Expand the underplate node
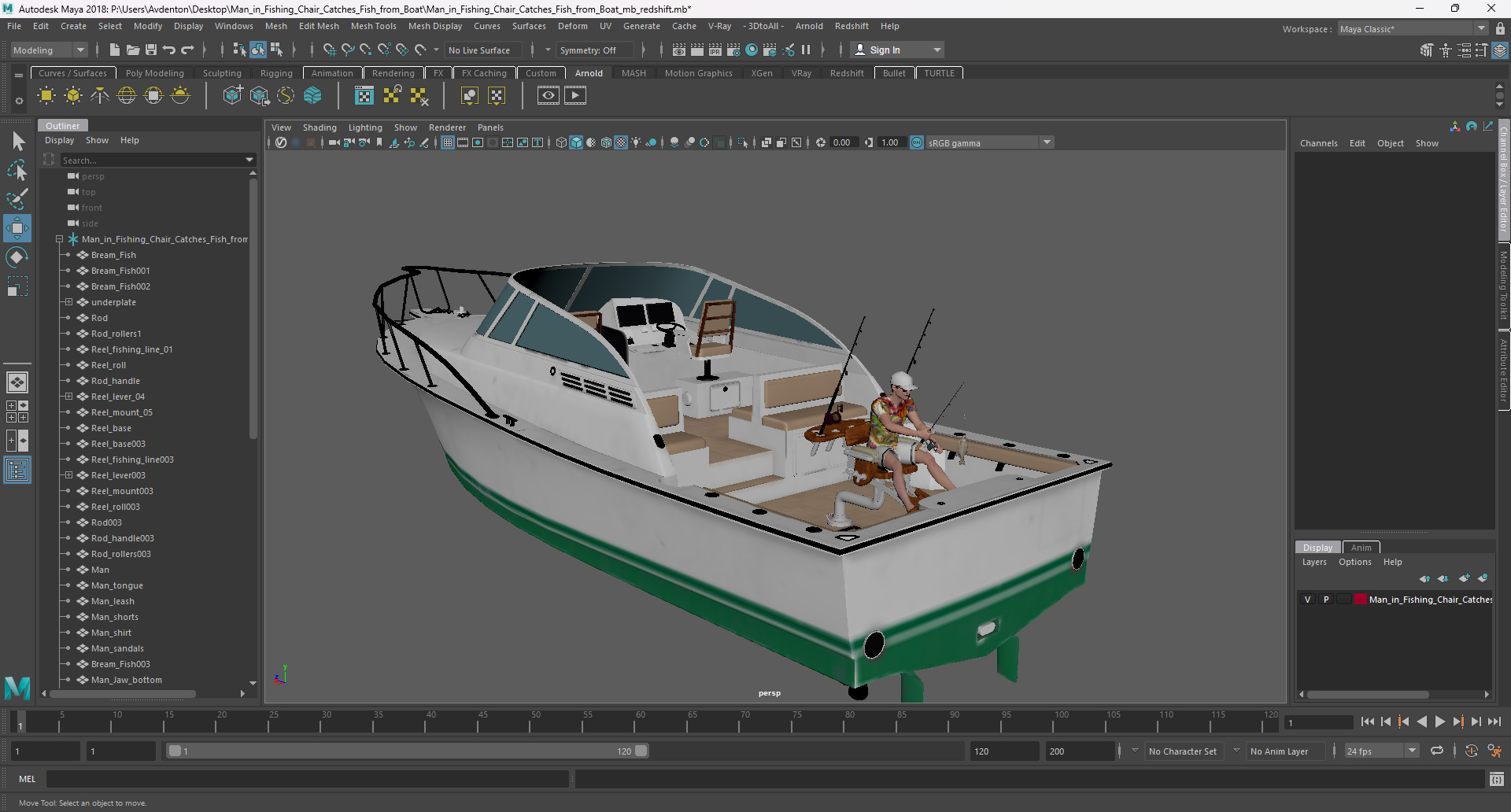1511x812 pixels. [68, 302]
